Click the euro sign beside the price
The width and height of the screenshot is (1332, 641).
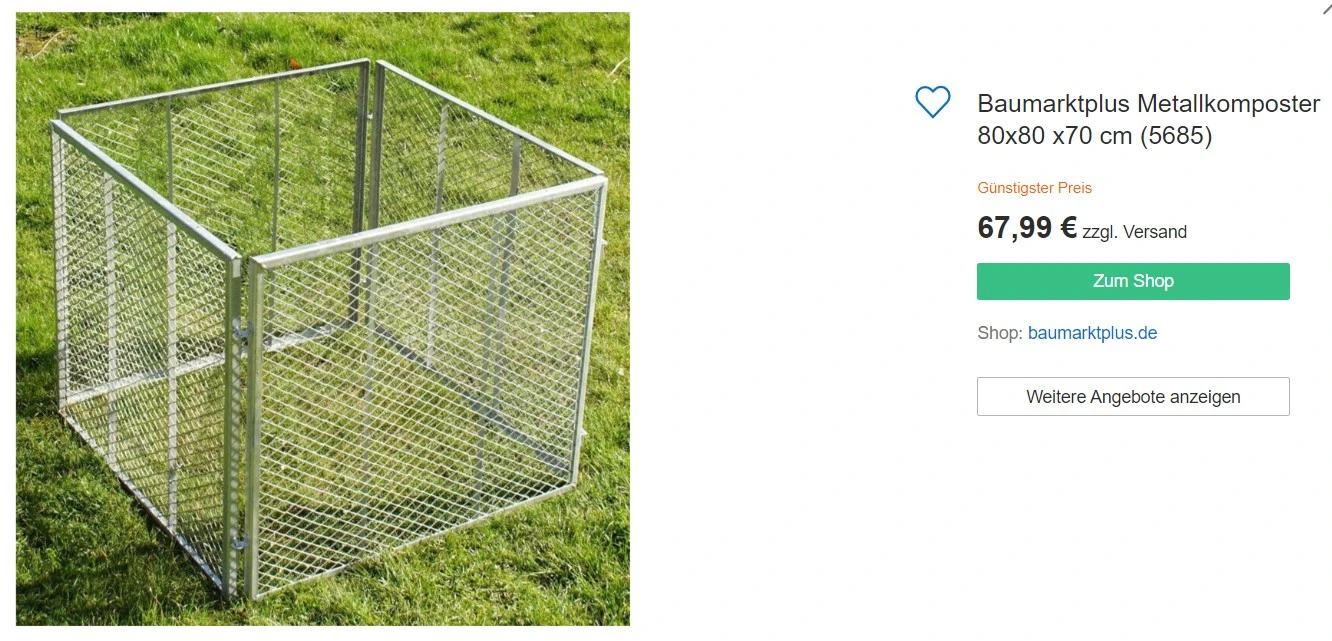1068,228
